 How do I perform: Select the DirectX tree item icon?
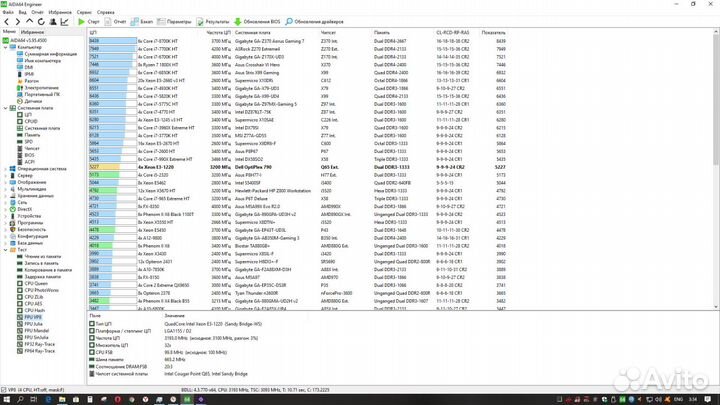click(x=13, y=209)
